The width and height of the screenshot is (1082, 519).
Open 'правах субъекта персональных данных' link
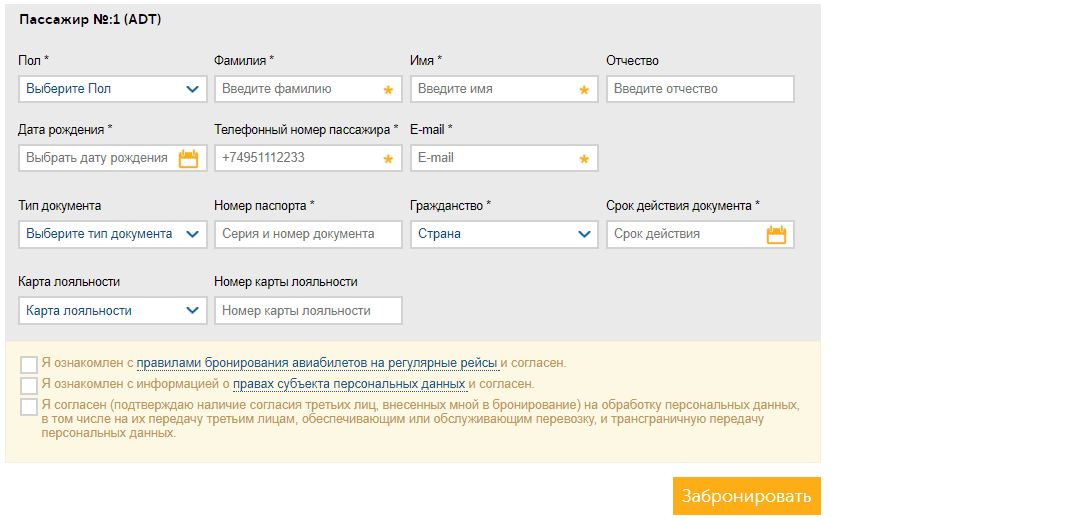point(350,384)
